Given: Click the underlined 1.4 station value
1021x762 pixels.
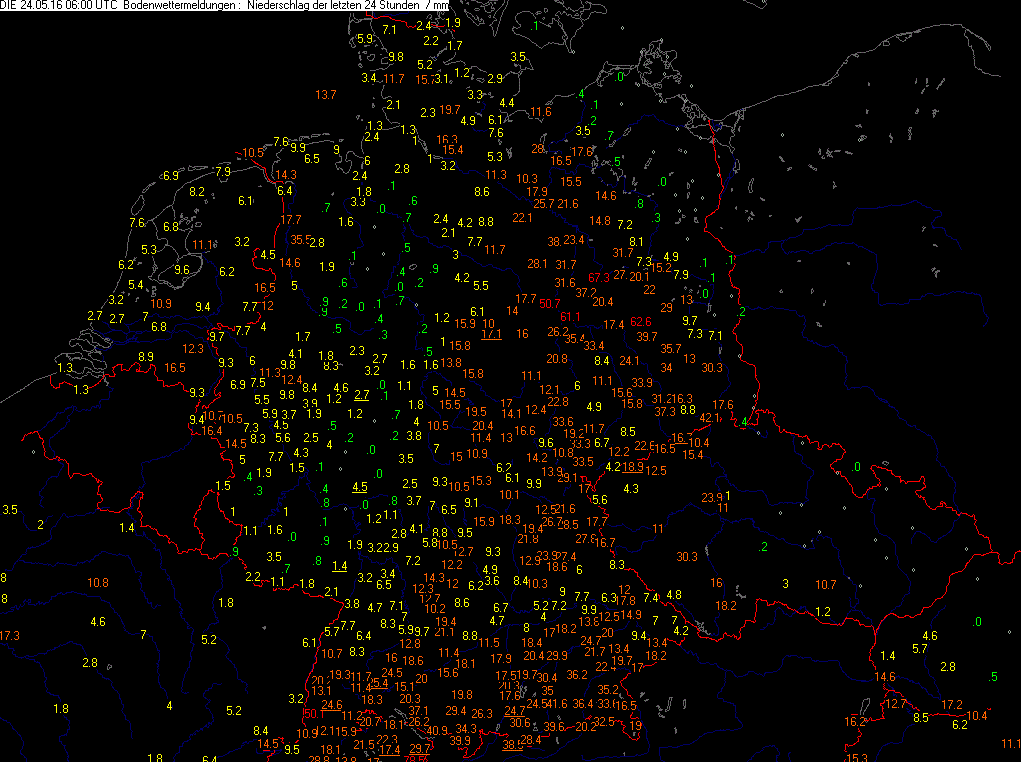Looking at the screenshot, I should (x=340, y=565).
